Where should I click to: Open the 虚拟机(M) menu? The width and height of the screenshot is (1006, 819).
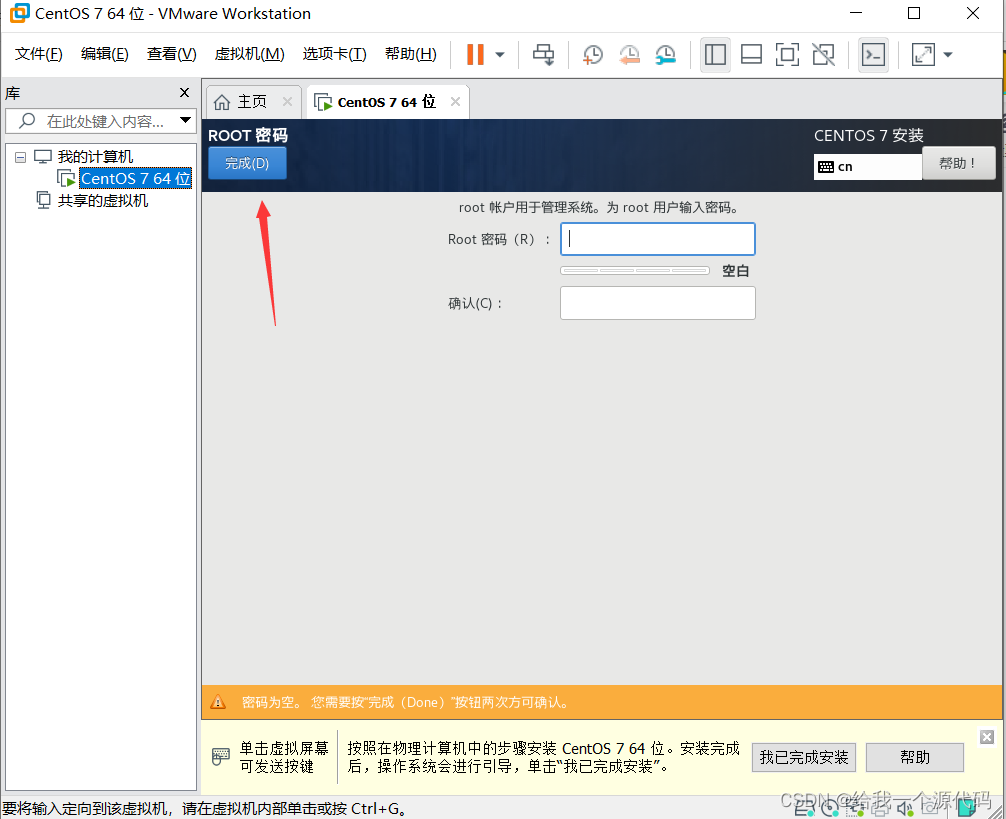click(249, 54)
